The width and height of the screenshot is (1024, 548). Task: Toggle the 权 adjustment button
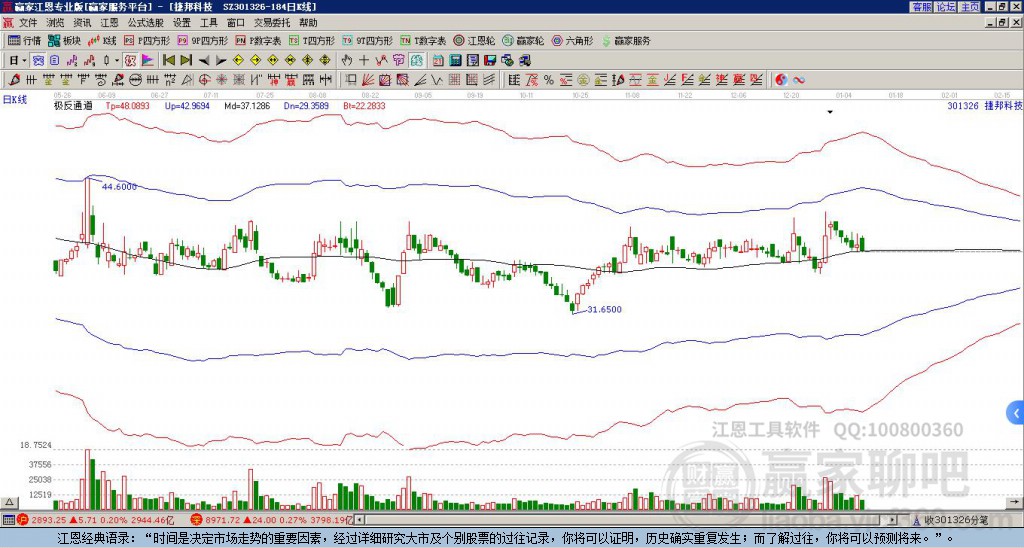130,61
